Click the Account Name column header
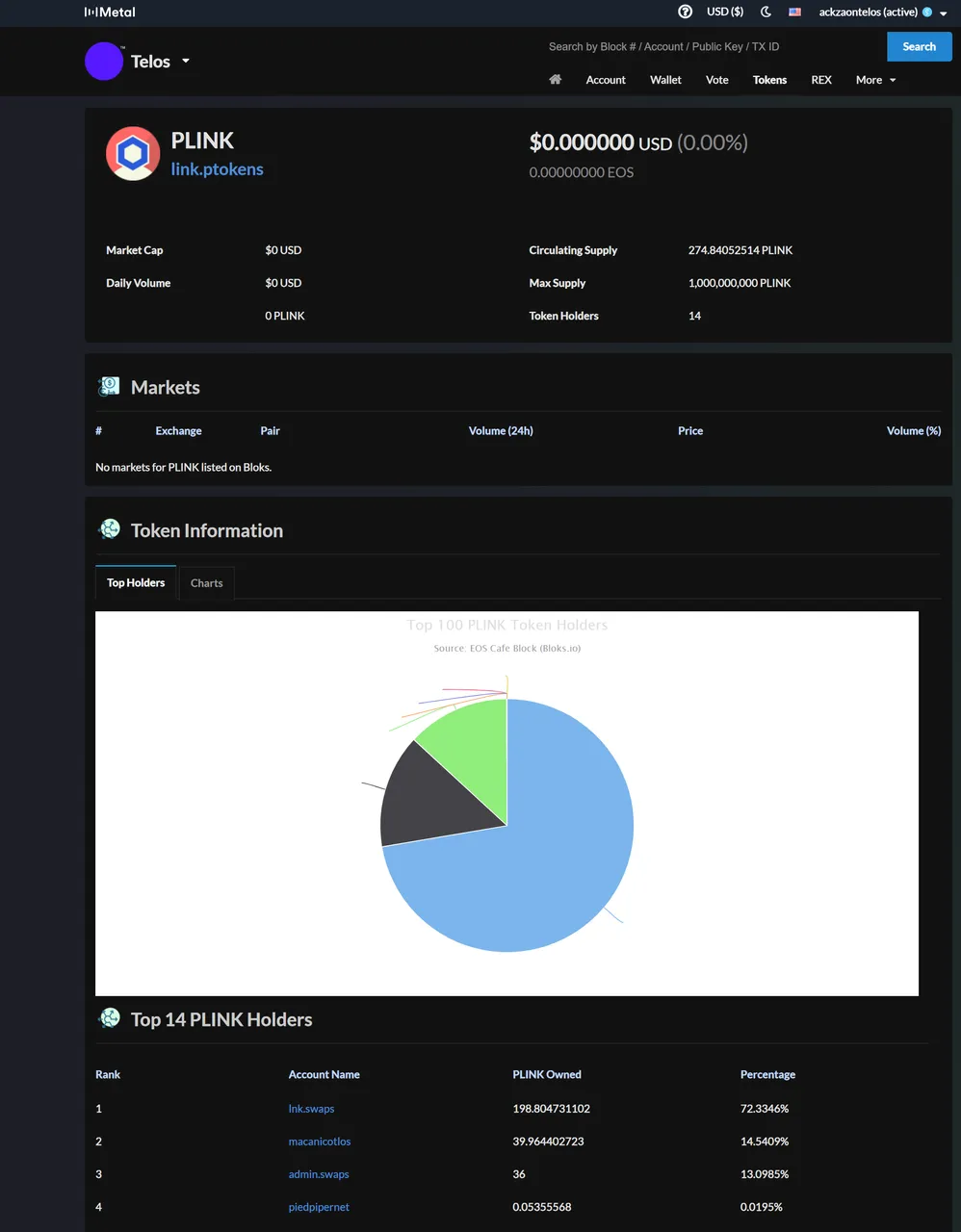Screen dimensions: 961x1232 point(324,1075)
